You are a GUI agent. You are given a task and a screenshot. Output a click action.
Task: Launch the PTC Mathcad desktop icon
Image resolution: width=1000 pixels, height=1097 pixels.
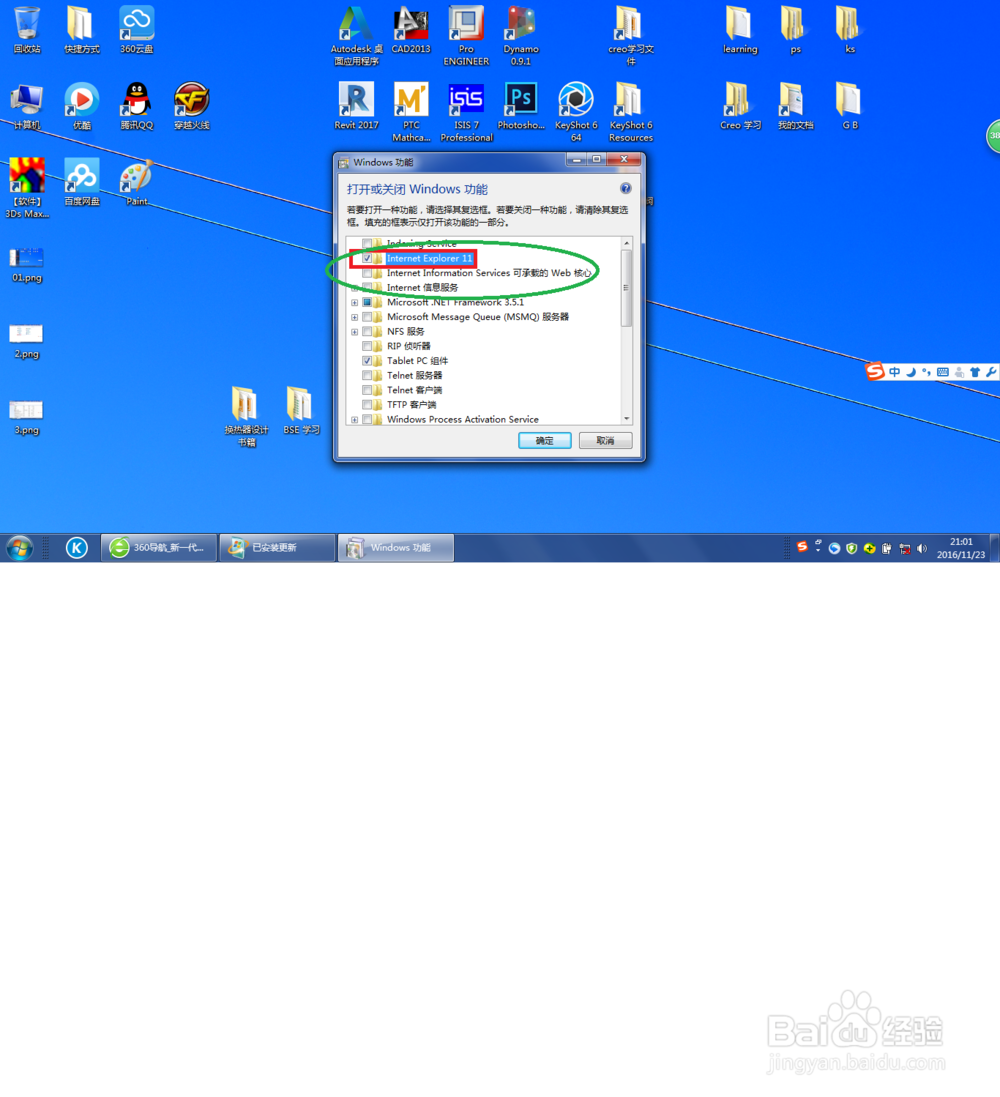click(x=411, y=112)
